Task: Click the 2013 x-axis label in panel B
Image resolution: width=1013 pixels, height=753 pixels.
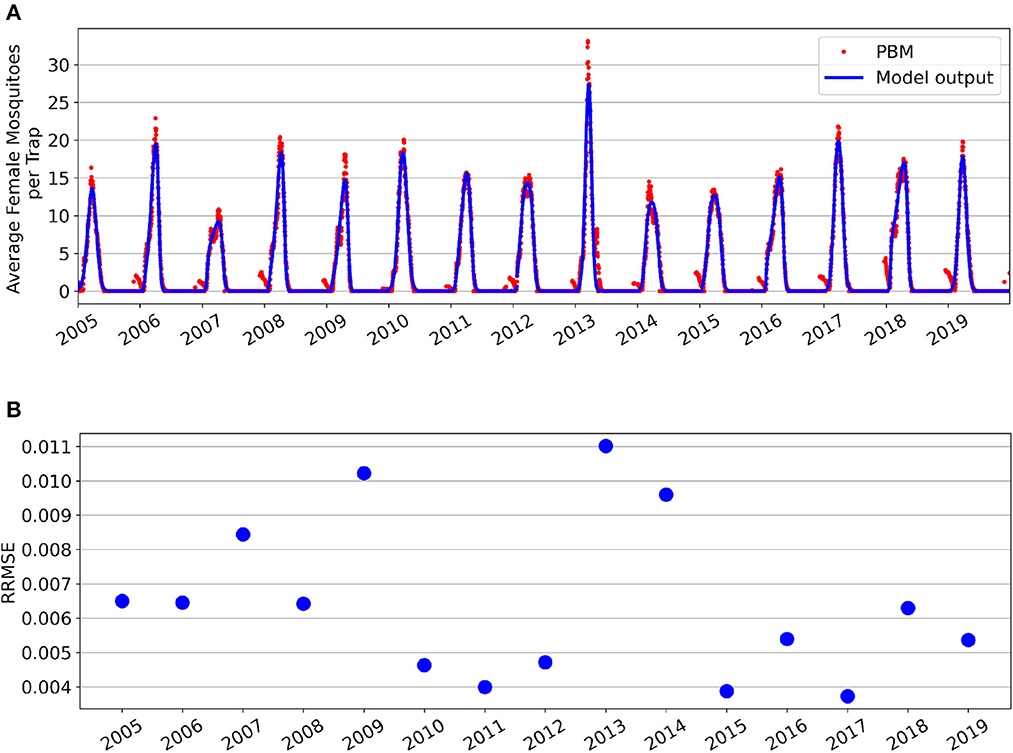Action: pyautogui.click(x=605, y=735)
